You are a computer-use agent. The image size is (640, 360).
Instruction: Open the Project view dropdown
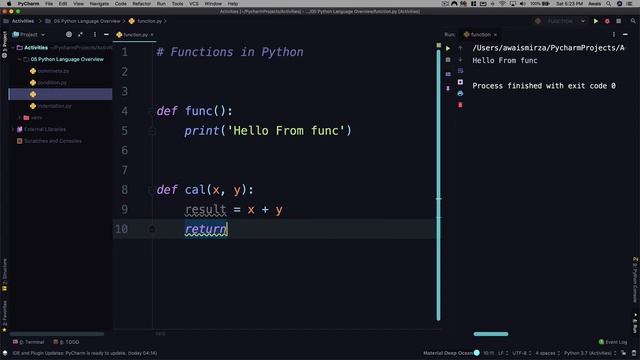point(29,35)
